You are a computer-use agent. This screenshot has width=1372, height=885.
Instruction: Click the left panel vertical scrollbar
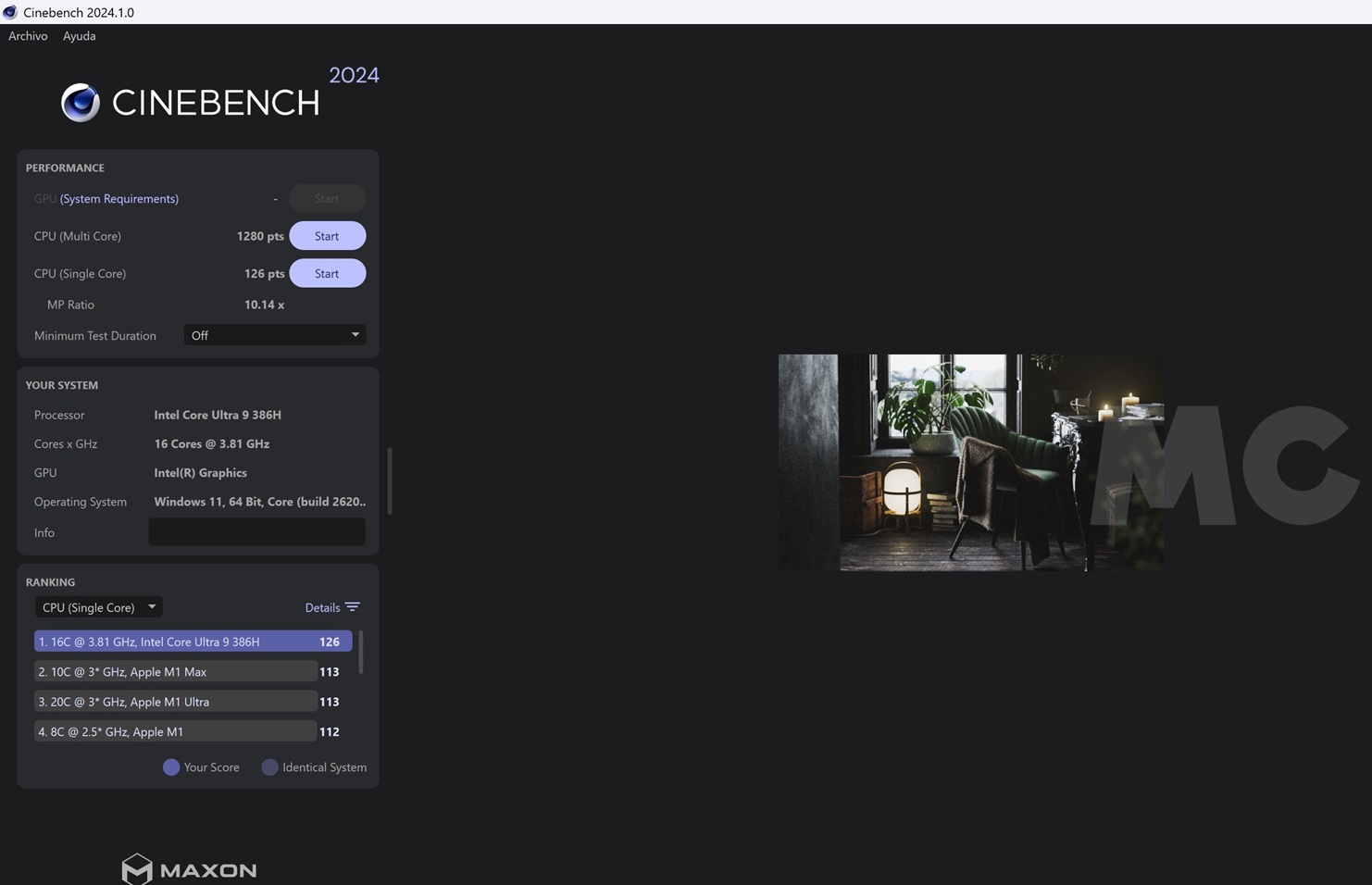point(390,481)
